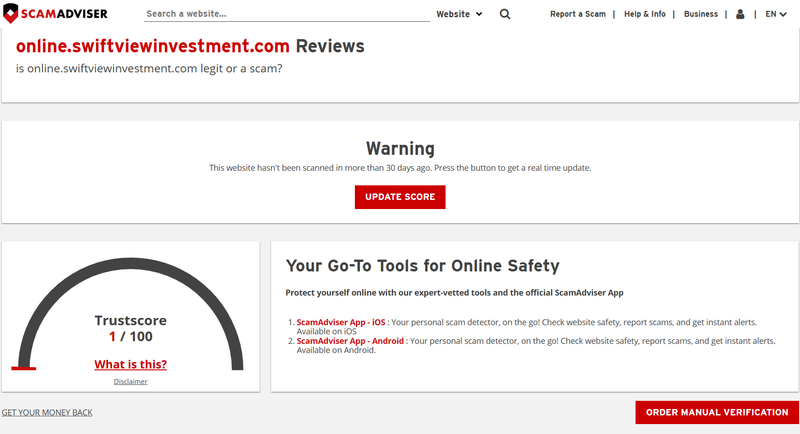Viewport: 800px width, 434px height.
Task: Click the ScamAdviser shield logo
Action: point(55,14)
